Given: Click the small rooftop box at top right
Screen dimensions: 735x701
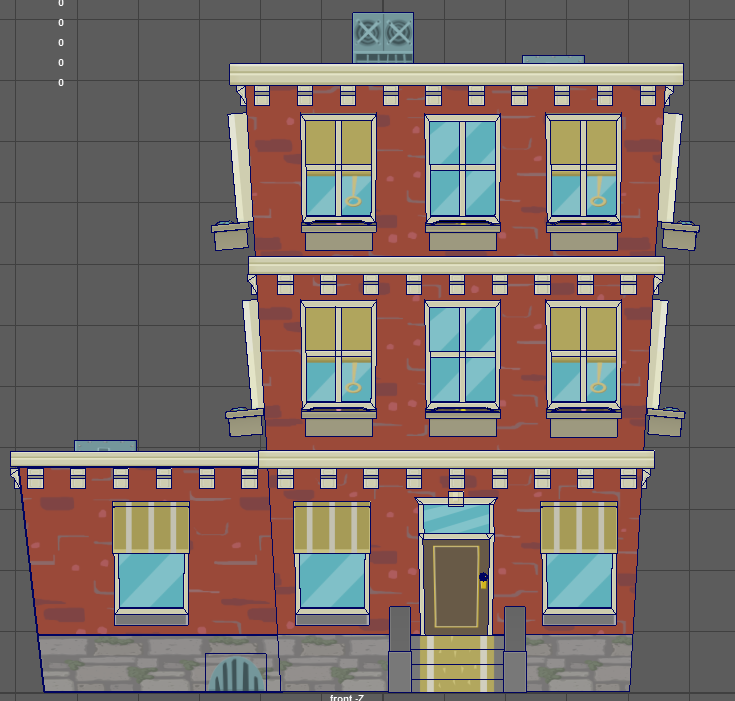Looking at the screenshot, I should [553, 60].
